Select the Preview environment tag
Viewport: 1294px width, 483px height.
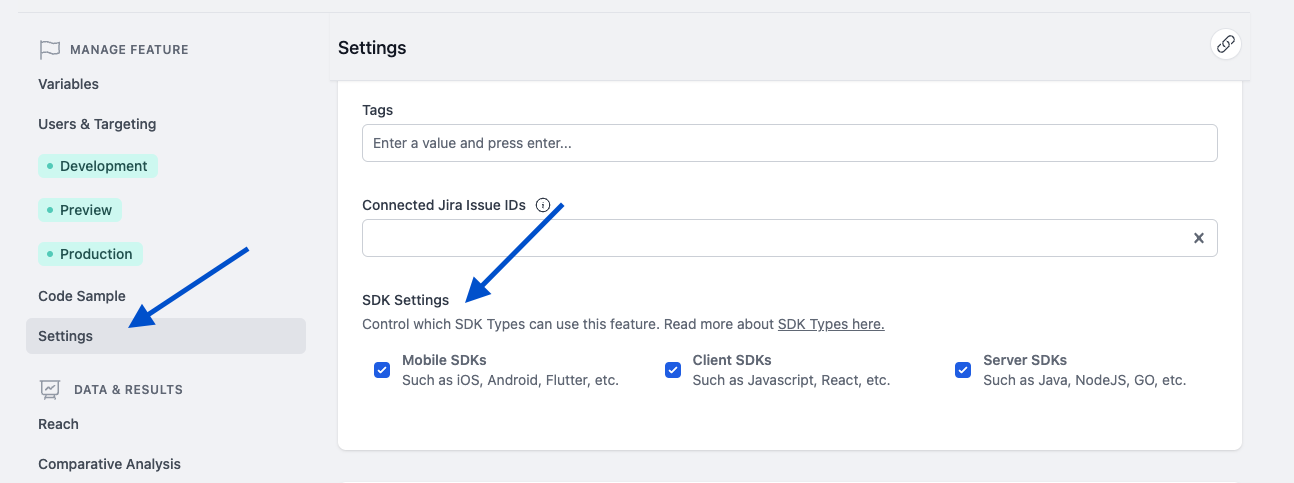coord(80,210)
